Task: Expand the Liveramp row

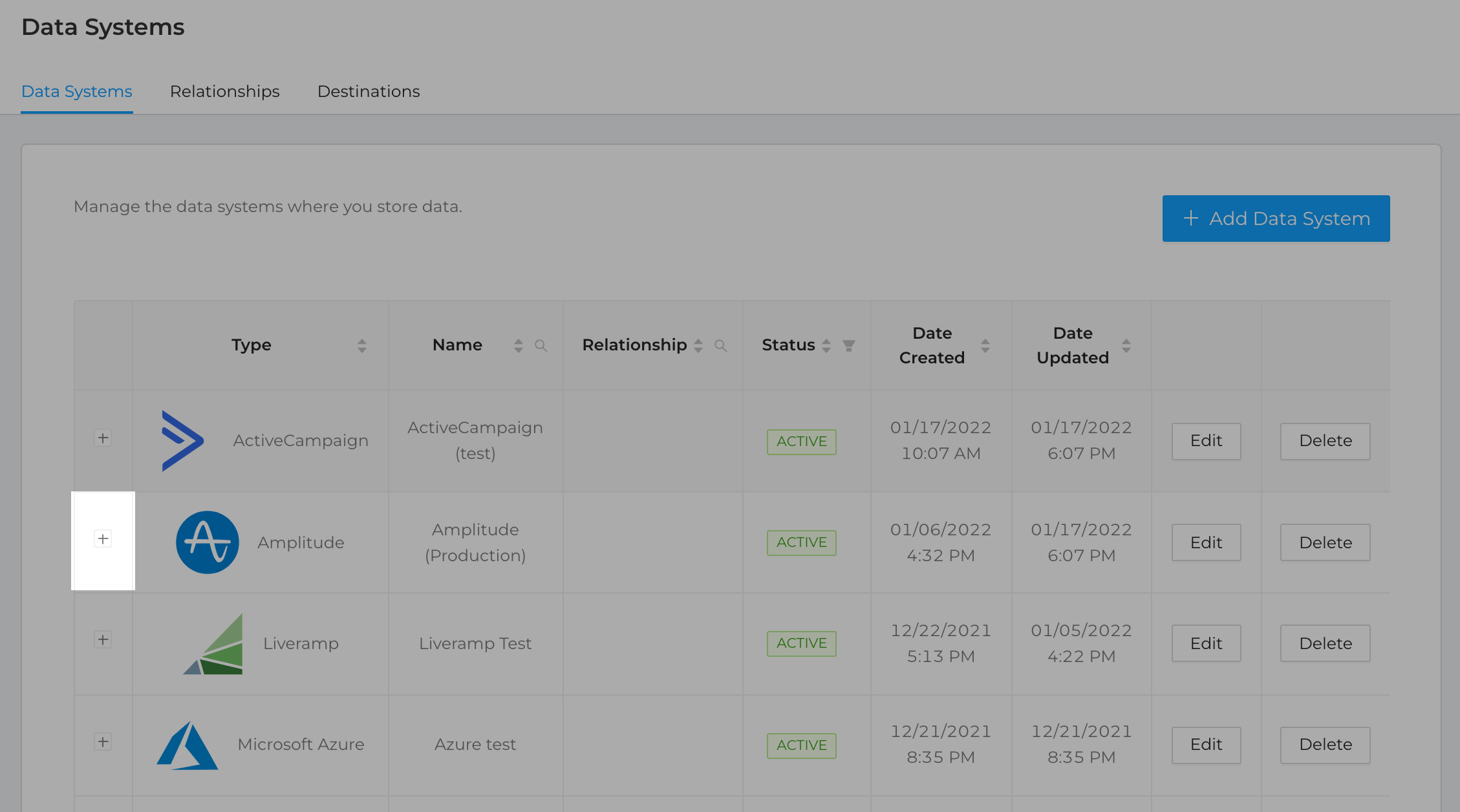Action: coord(103,640)
